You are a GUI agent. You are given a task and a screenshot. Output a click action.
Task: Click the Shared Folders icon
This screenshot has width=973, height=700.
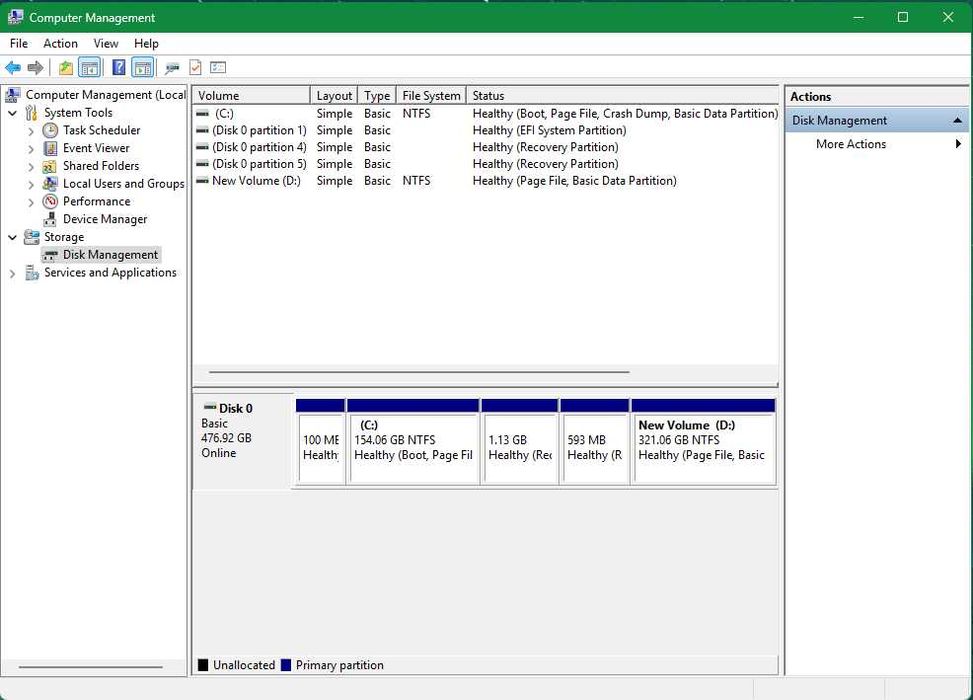click(50, 166)
